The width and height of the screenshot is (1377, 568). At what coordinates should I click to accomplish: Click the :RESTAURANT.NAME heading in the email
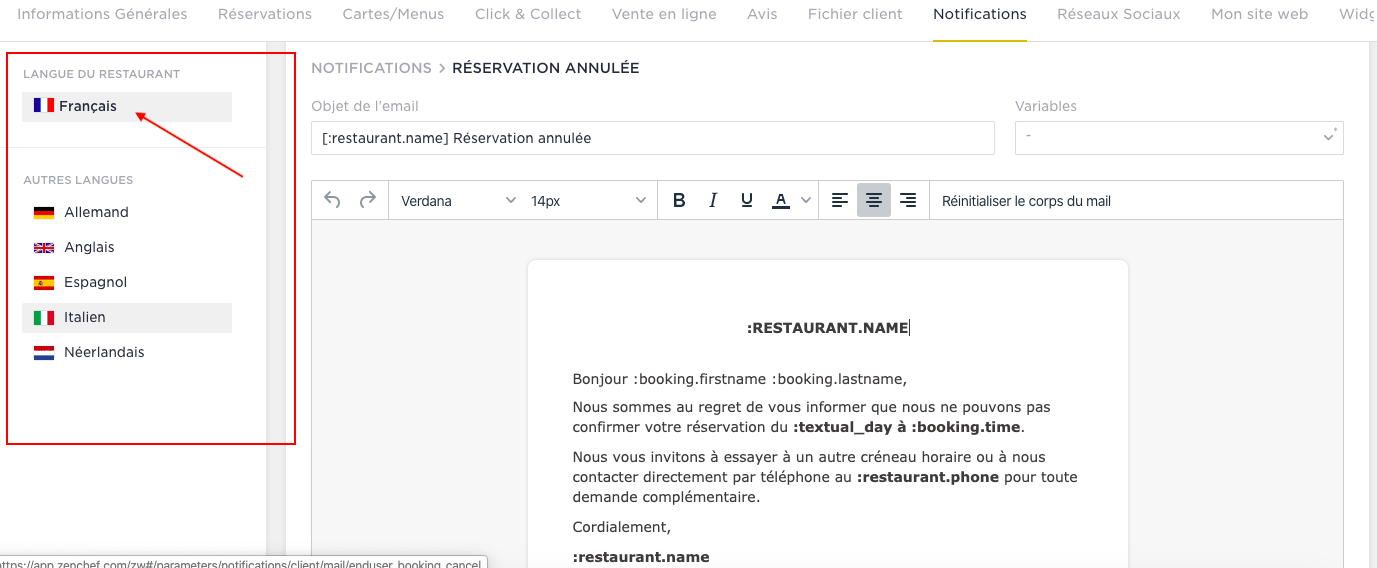(x=828, y=328)
